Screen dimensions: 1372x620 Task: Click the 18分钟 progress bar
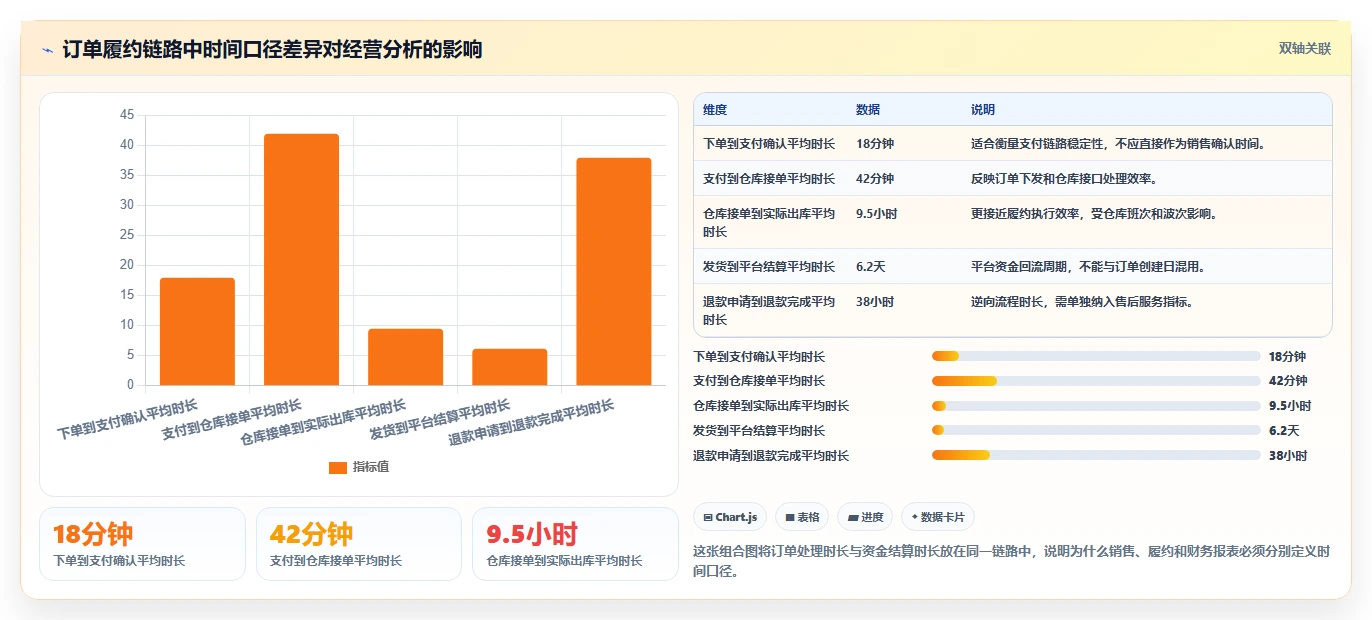tap(1096, 356)
